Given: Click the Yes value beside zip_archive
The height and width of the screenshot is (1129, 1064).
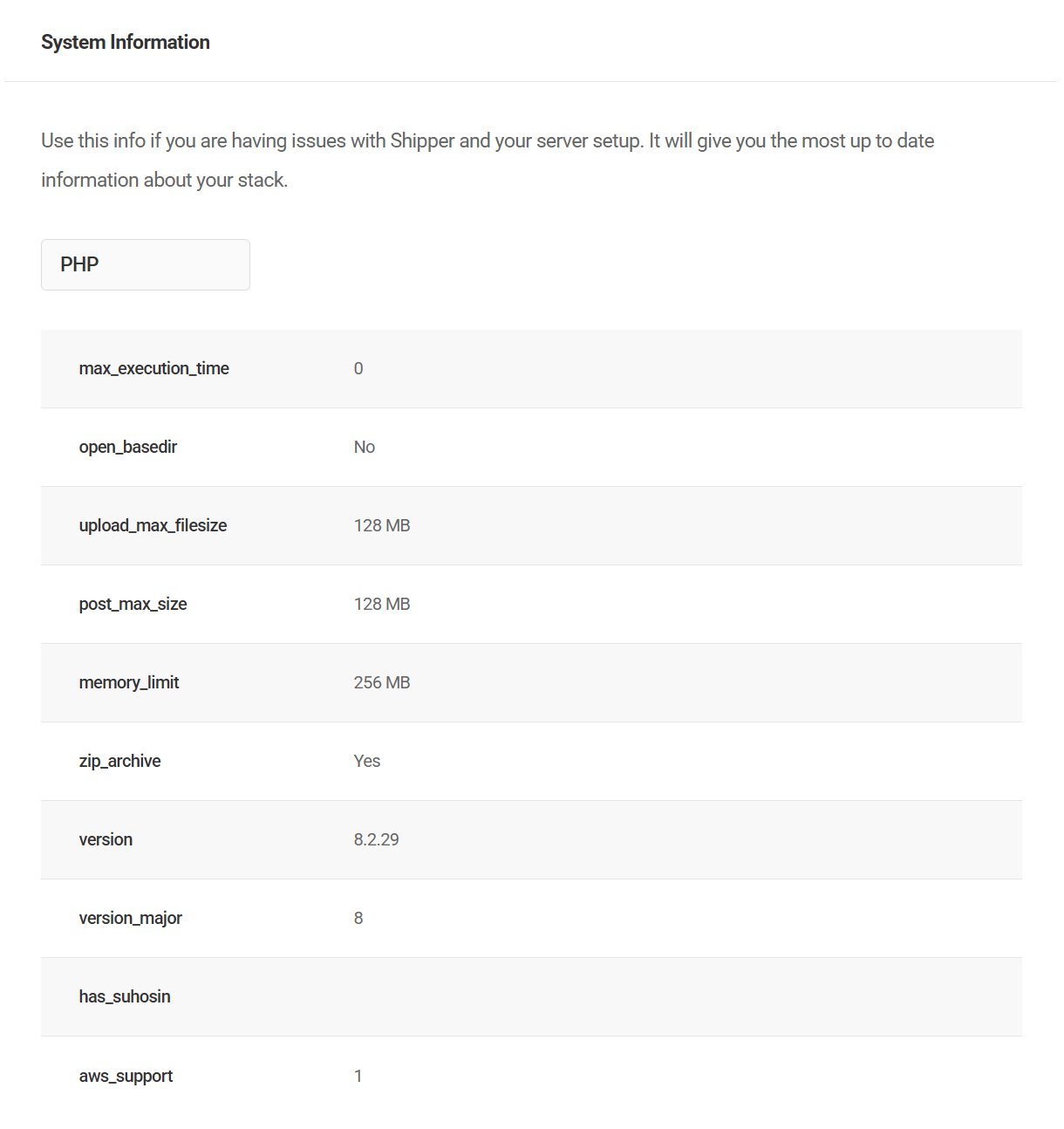Looking at the screenshot, I should coord(366,761).
